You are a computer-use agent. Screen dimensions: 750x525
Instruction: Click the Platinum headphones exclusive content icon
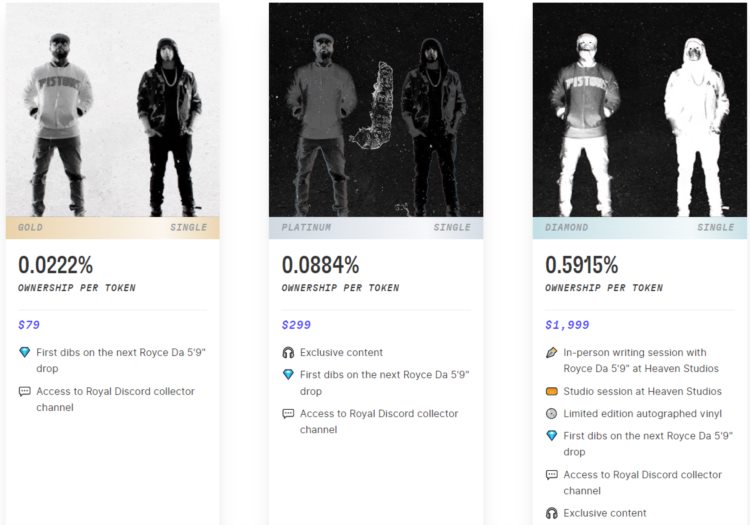pyautogui.click(x=288, y=353)
